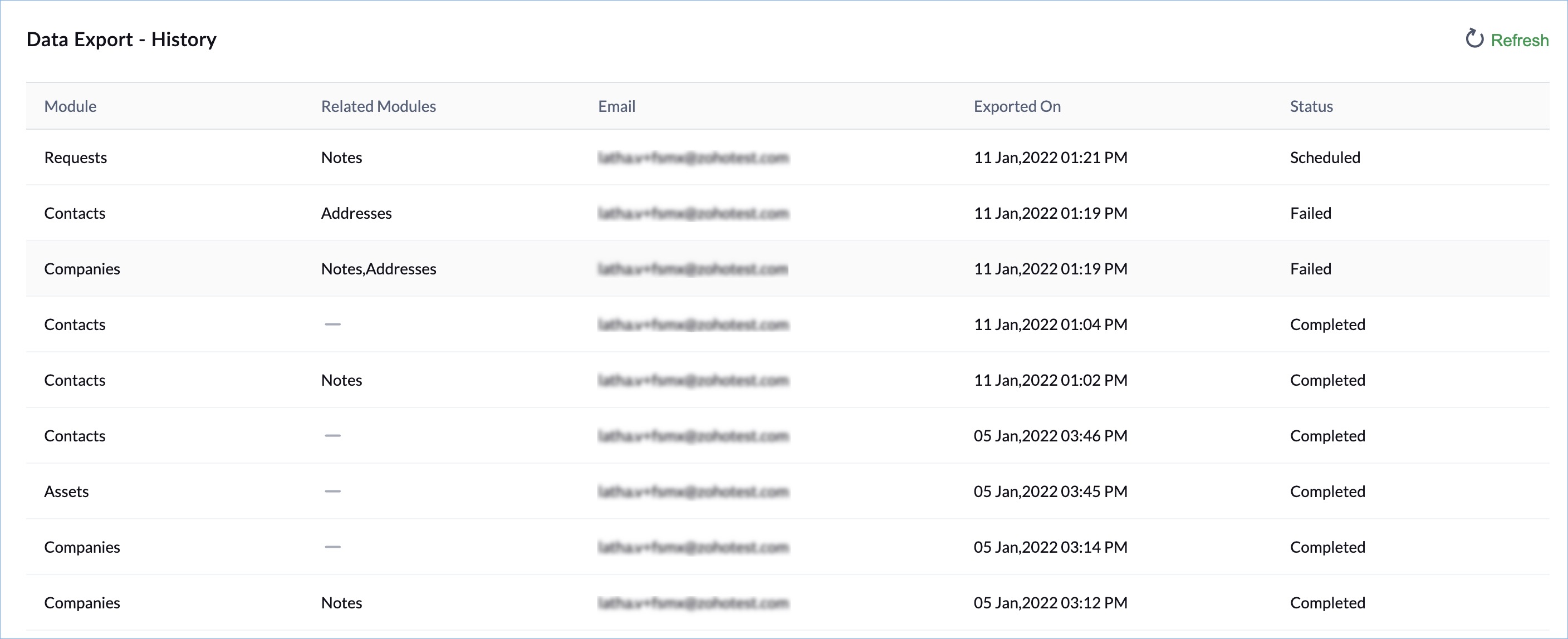The height and width of the screenshot is (639, 1568).
Task: Click the Scheduled status entry
Action: pos(1325,158)
